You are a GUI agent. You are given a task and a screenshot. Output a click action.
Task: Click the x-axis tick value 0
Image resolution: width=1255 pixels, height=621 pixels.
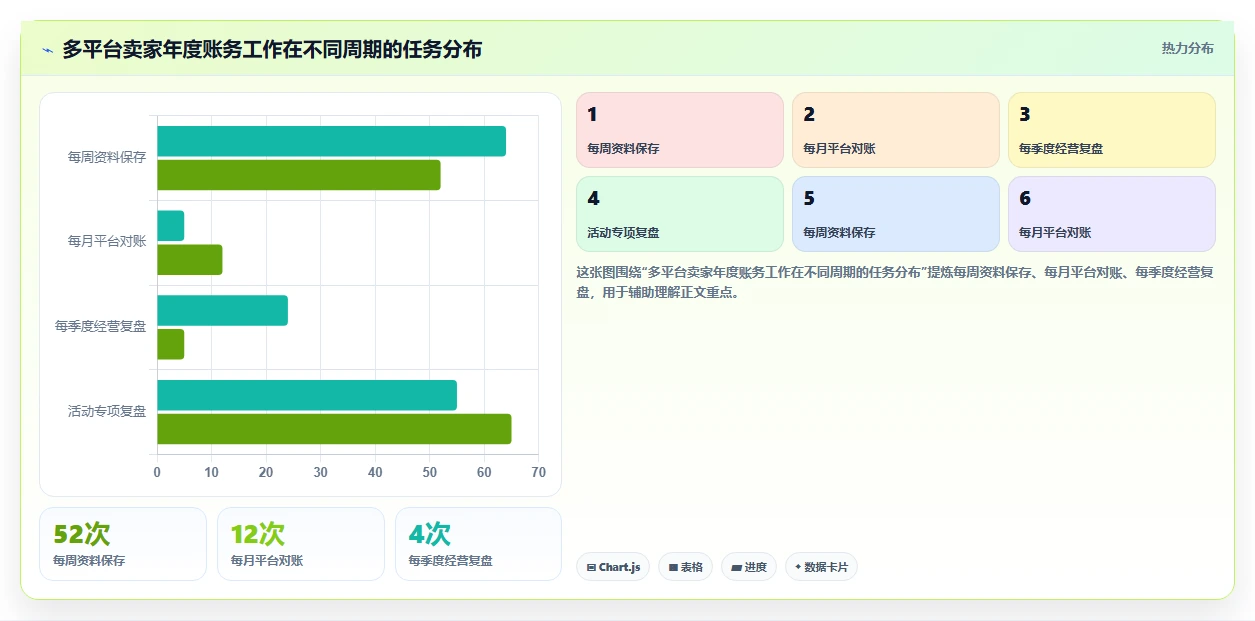tap(157, 472)
